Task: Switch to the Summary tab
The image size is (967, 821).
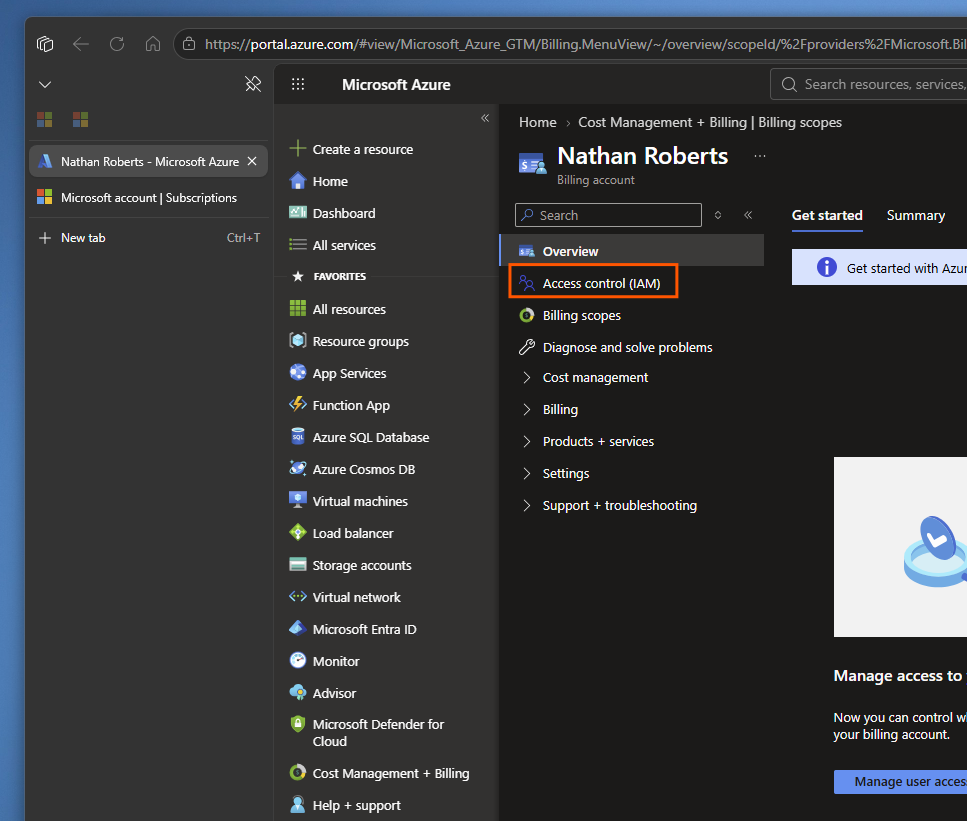Action: coord(916,215)
